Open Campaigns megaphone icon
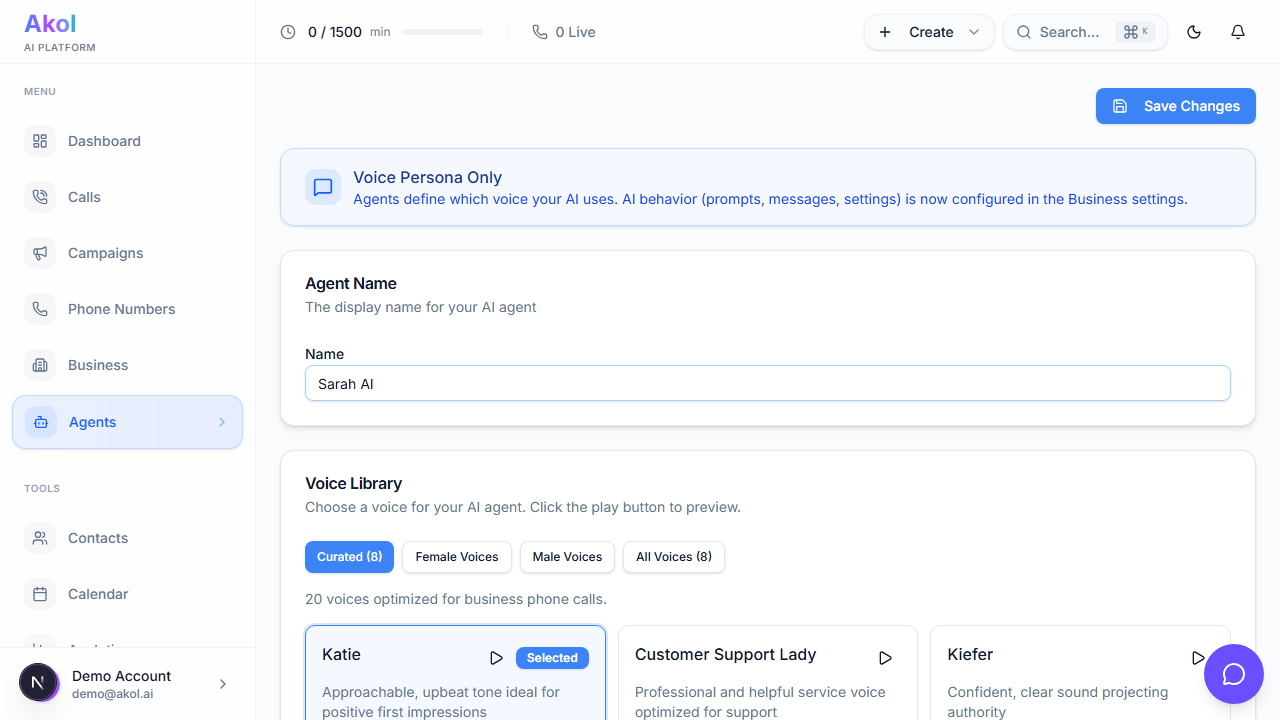This screenshot has width=1280, height=720. tap(40, 253)
